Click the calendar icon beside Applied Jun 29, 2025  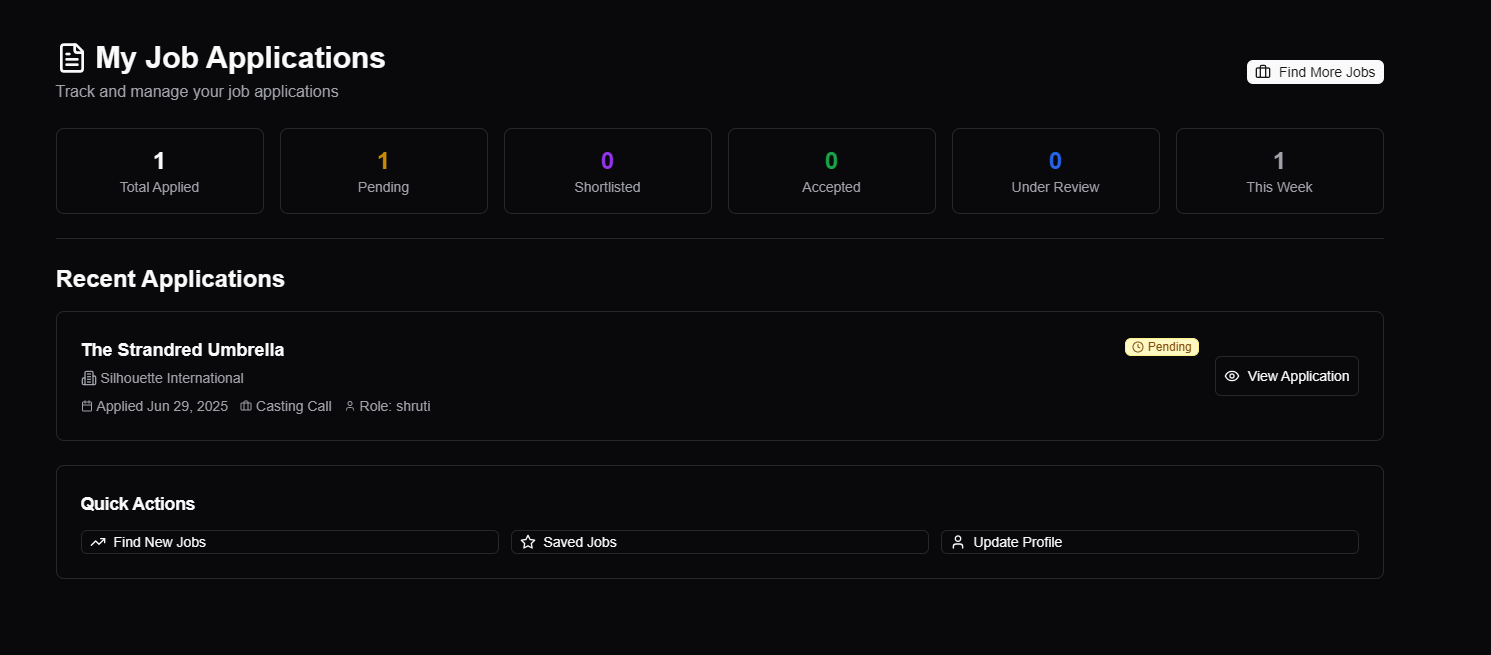tap(87, 406)
